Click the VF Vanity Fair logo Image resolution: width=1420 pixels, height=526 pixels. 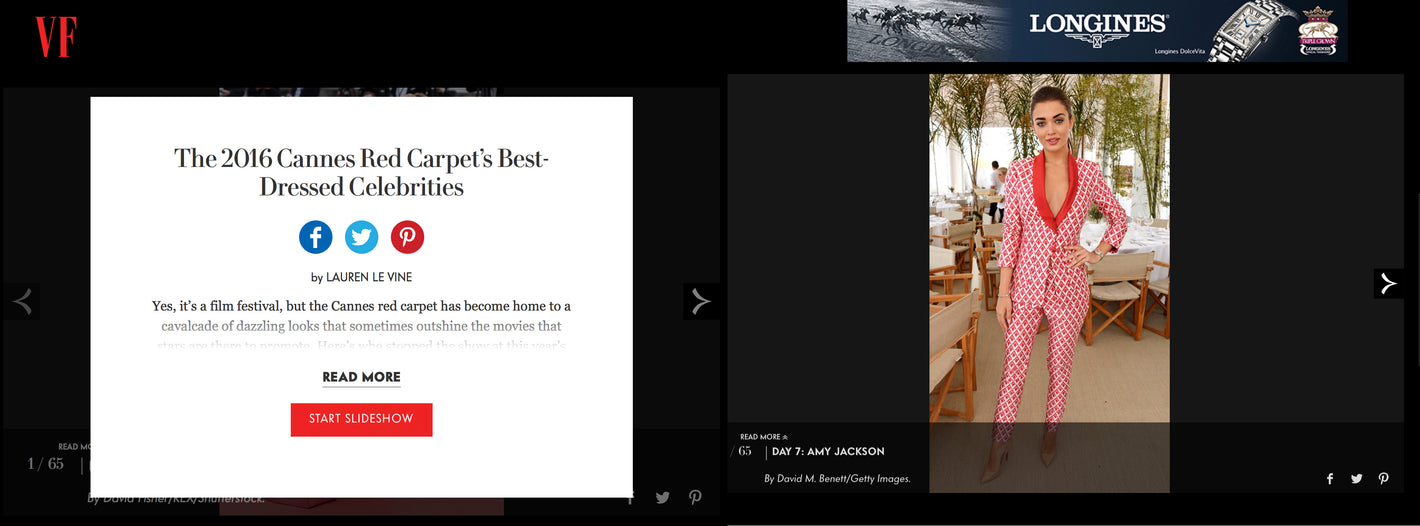tap(56, 37)
